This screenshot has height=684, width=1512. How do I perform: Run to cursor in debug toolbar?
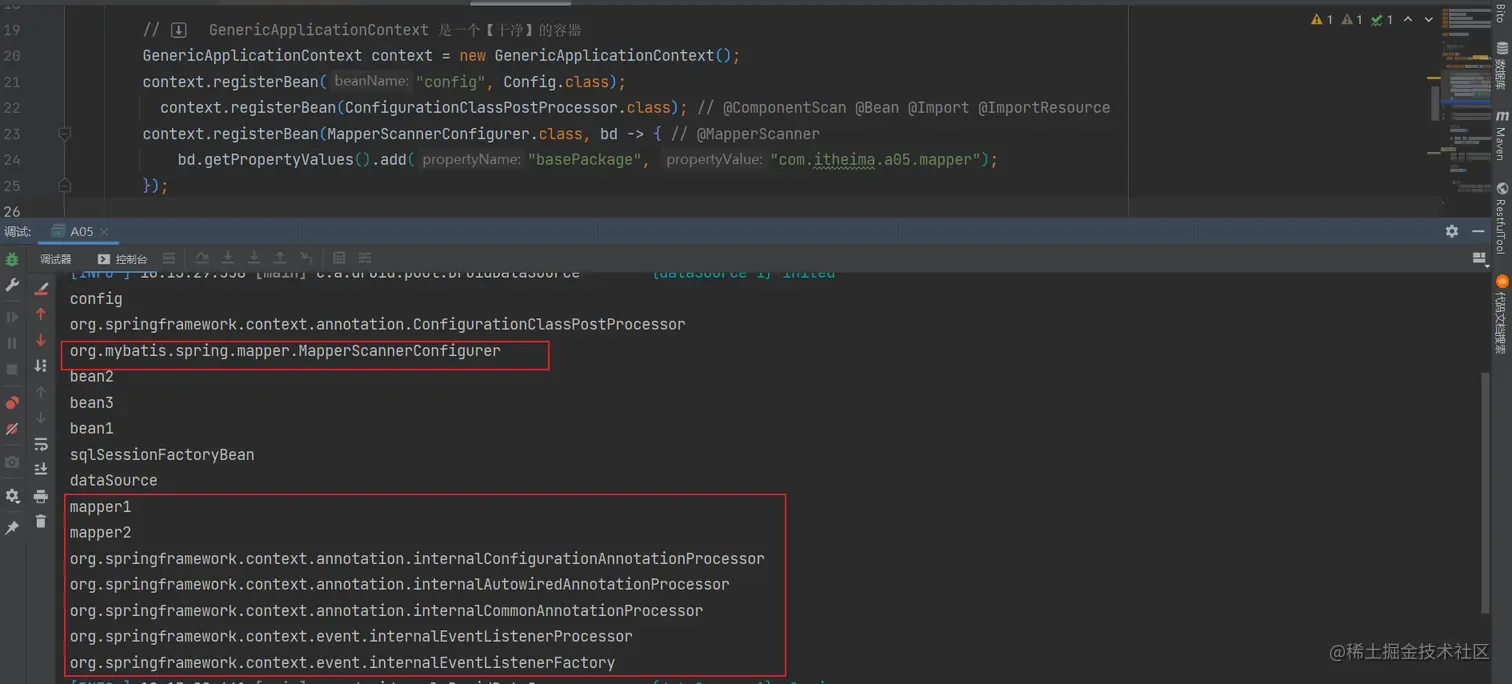click(x=306, y=258)
